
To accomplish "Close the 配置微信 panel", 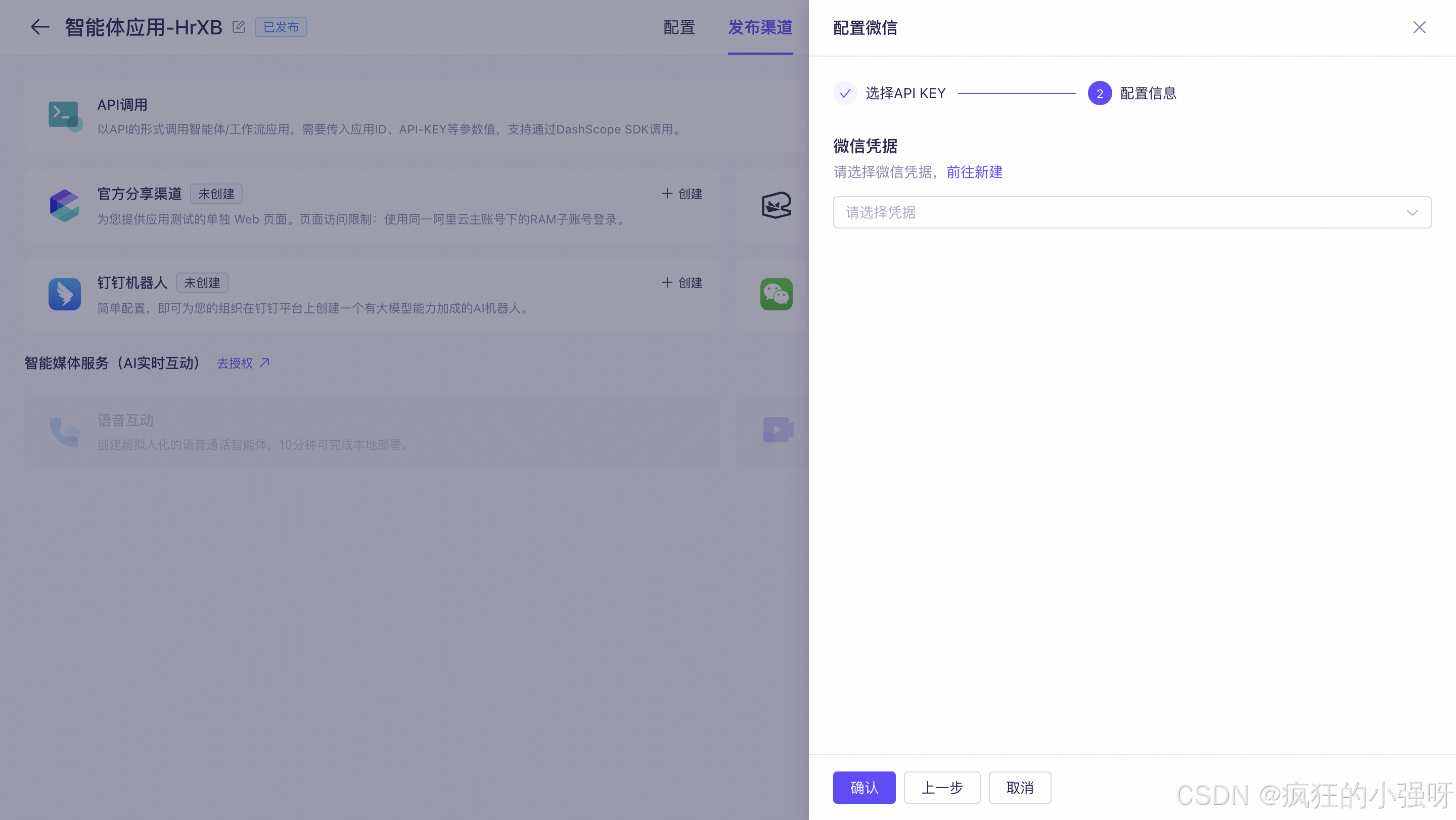I will coord(1419,27).
